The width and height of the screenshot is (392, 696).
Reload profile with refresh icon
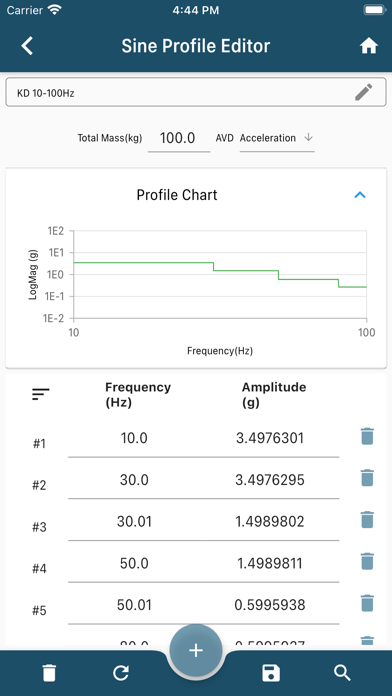click(x=121, y=673)
